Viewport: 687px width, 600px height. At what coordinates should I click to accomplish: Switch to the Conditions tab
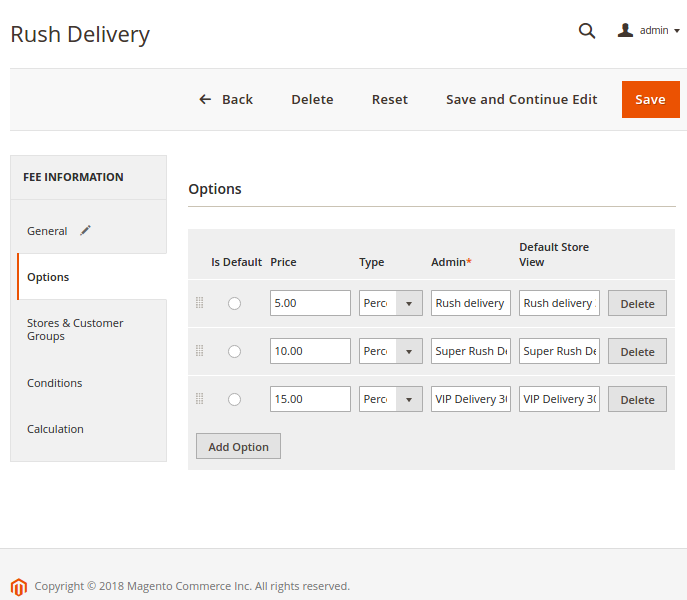point(55,383)
